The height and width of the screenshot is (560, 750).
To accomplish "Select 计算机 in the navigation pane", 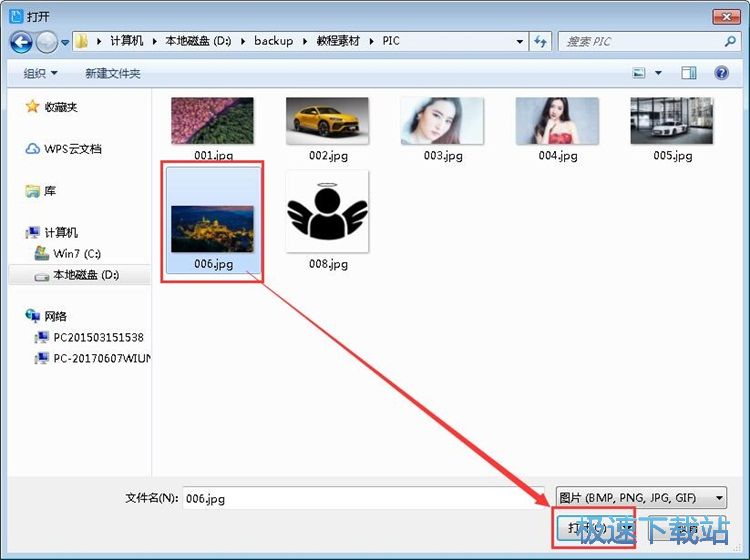I will (x=61, y=232).
